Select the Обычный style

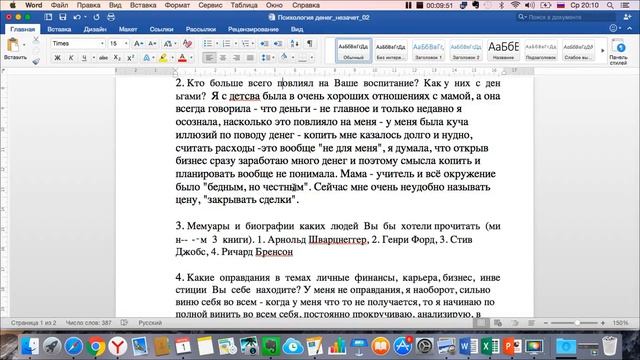[353, 51]
